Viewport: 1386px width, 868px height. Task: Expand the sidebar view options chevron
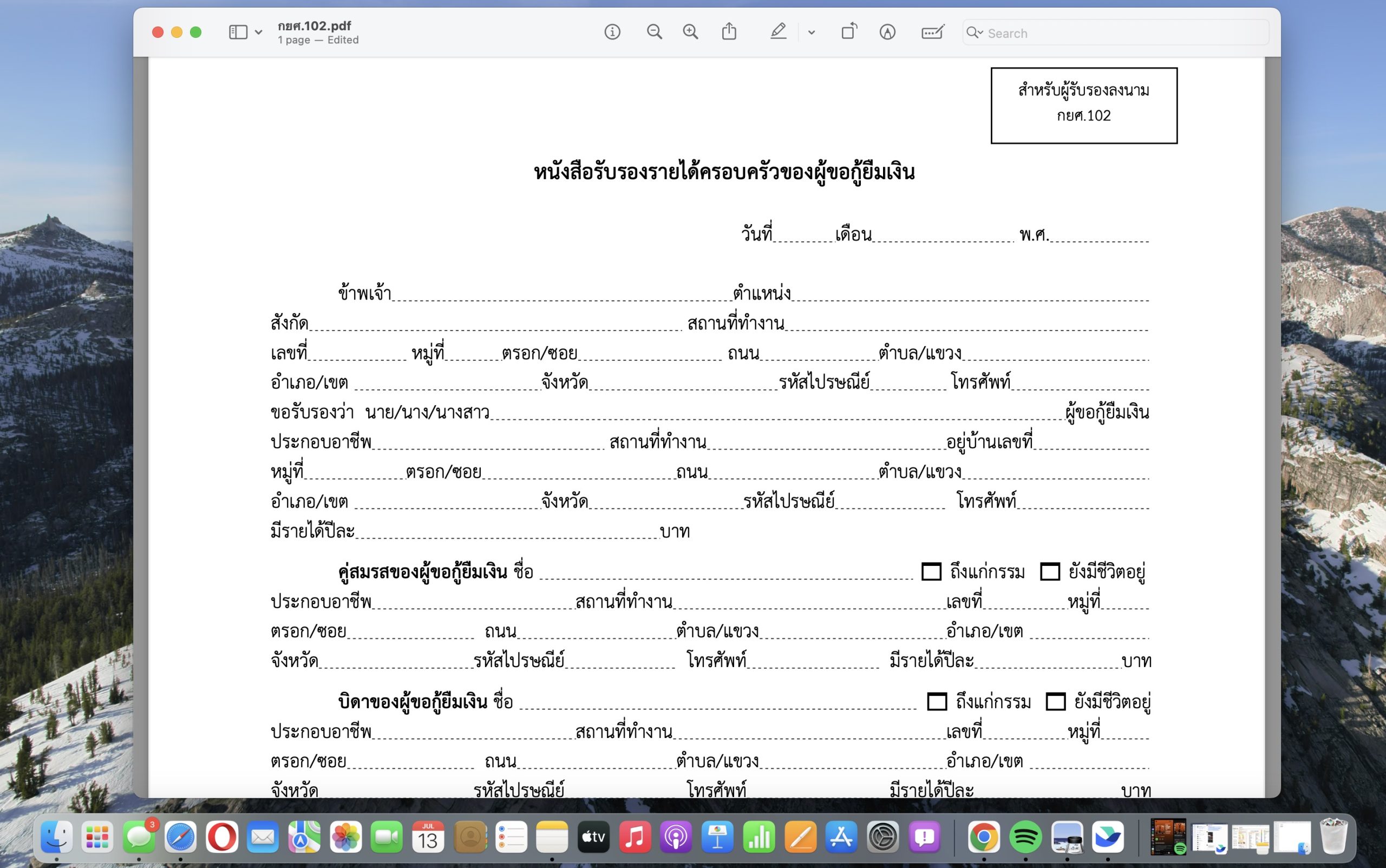pyautogui.click(x=259, y=32)
